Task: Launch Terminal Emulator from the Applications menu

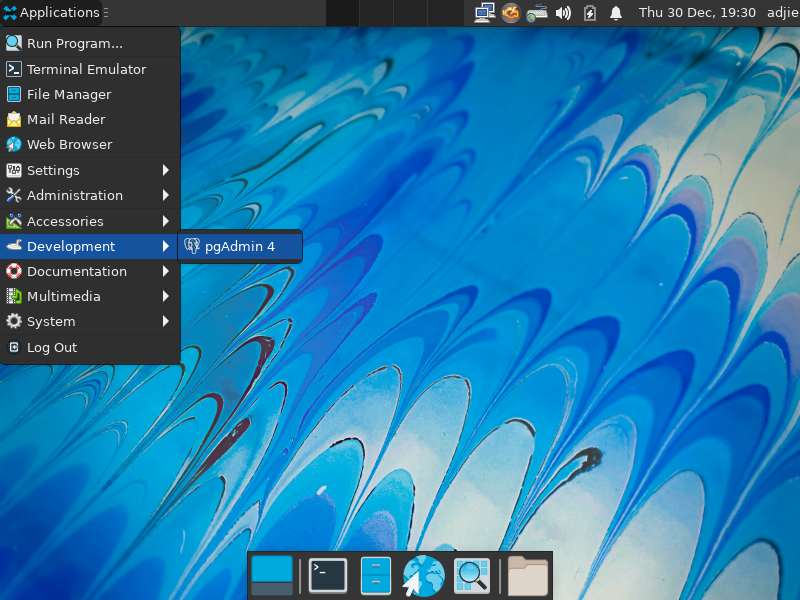Action: [90, 69]
